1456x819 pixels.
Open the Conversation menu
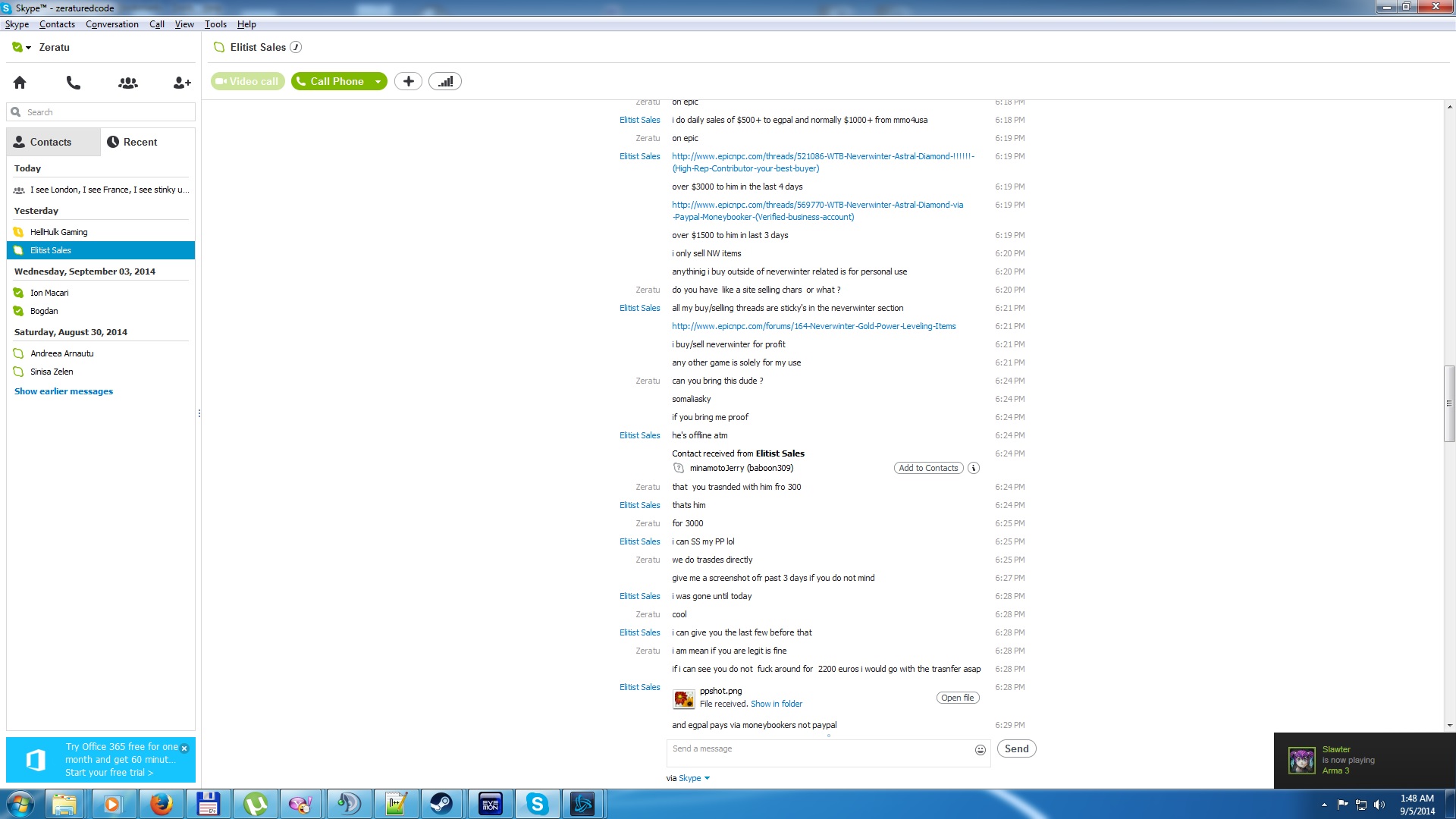click(x=112, y=24)
